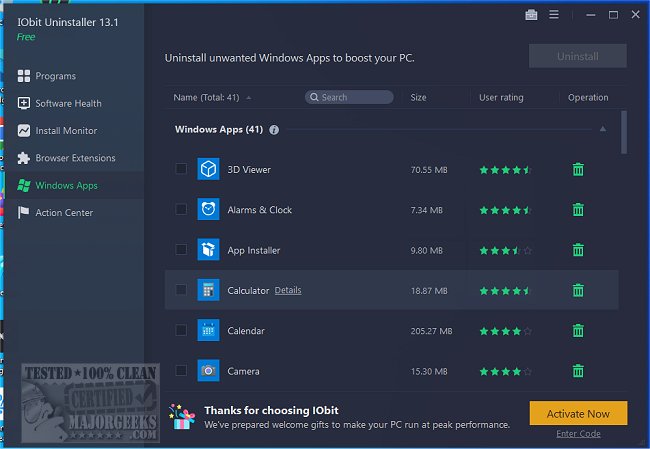Click the magnifier icon in search box
The width and height of the screenshot is (650, 449).
[x=314, y=97]
